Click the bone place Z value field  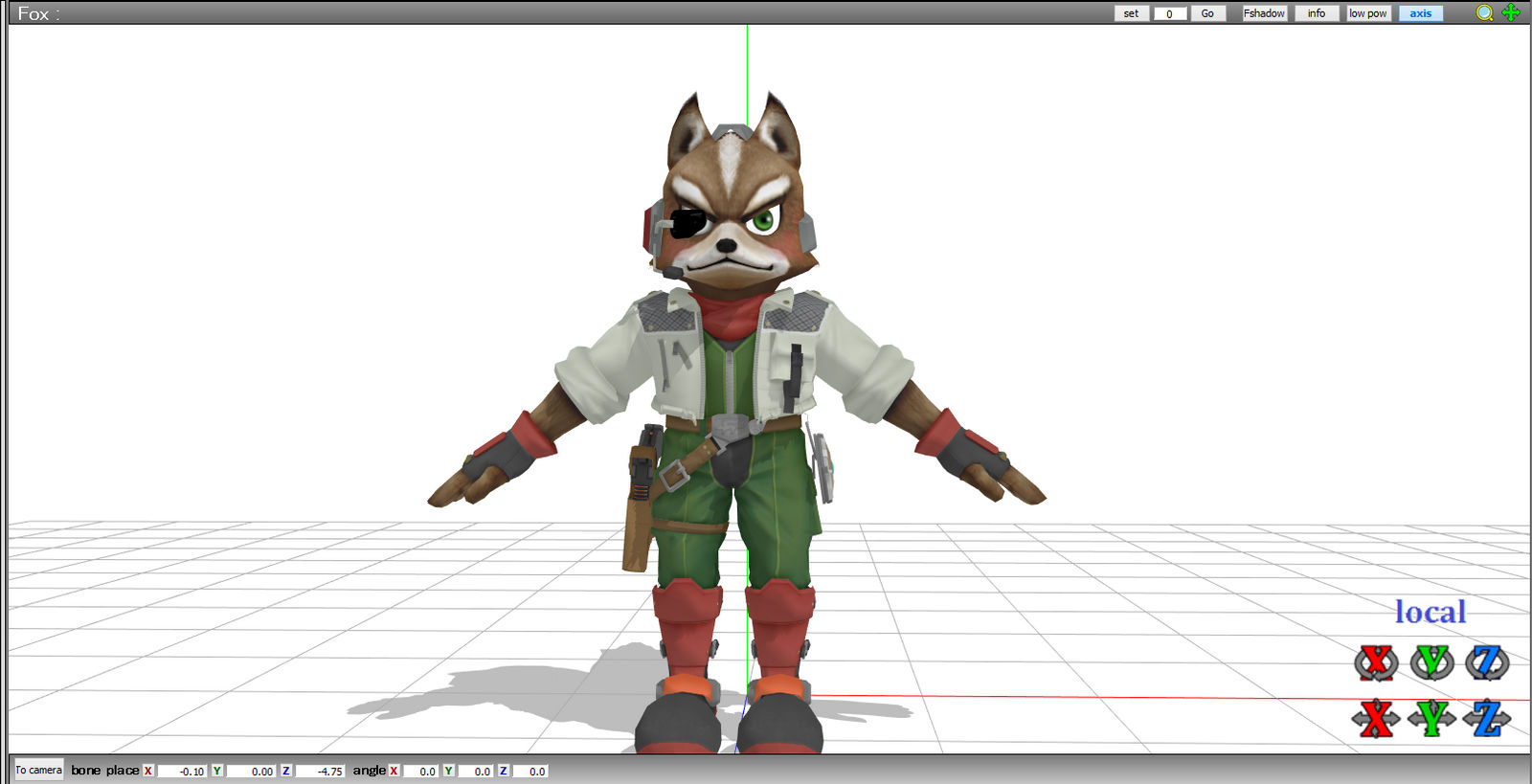319,771
